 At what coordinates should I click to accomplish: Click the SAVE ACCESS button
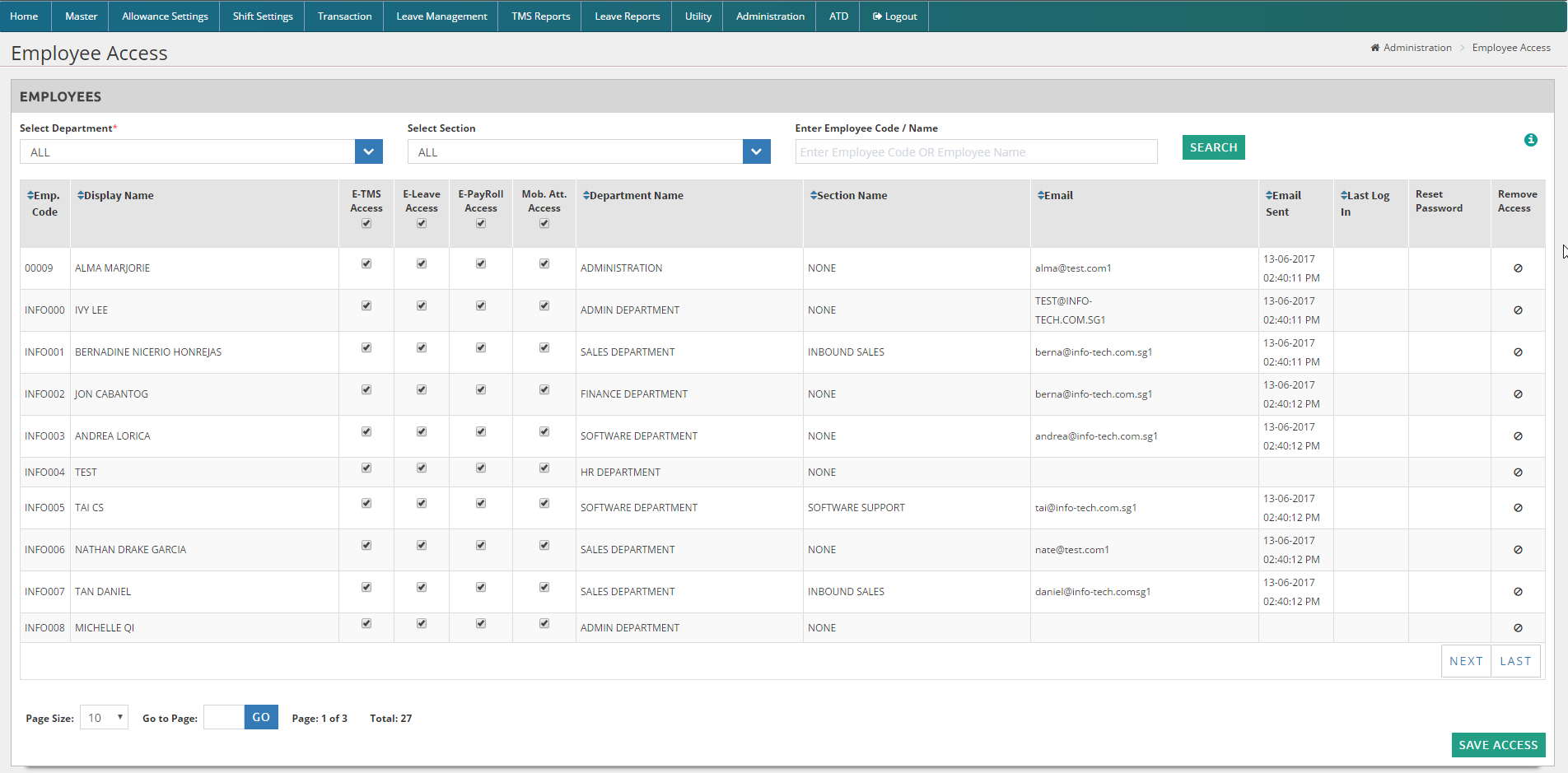pyautogui.click(x=1497, y=745)
